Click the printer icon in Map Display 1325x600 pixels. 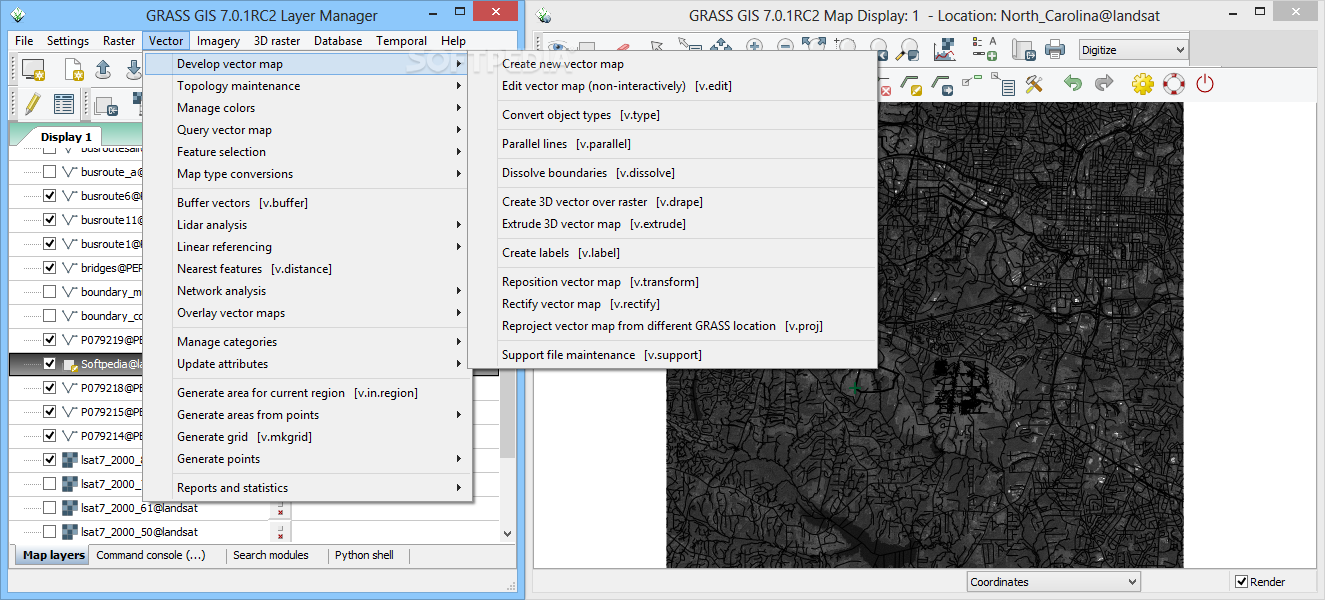point(1055,50)
